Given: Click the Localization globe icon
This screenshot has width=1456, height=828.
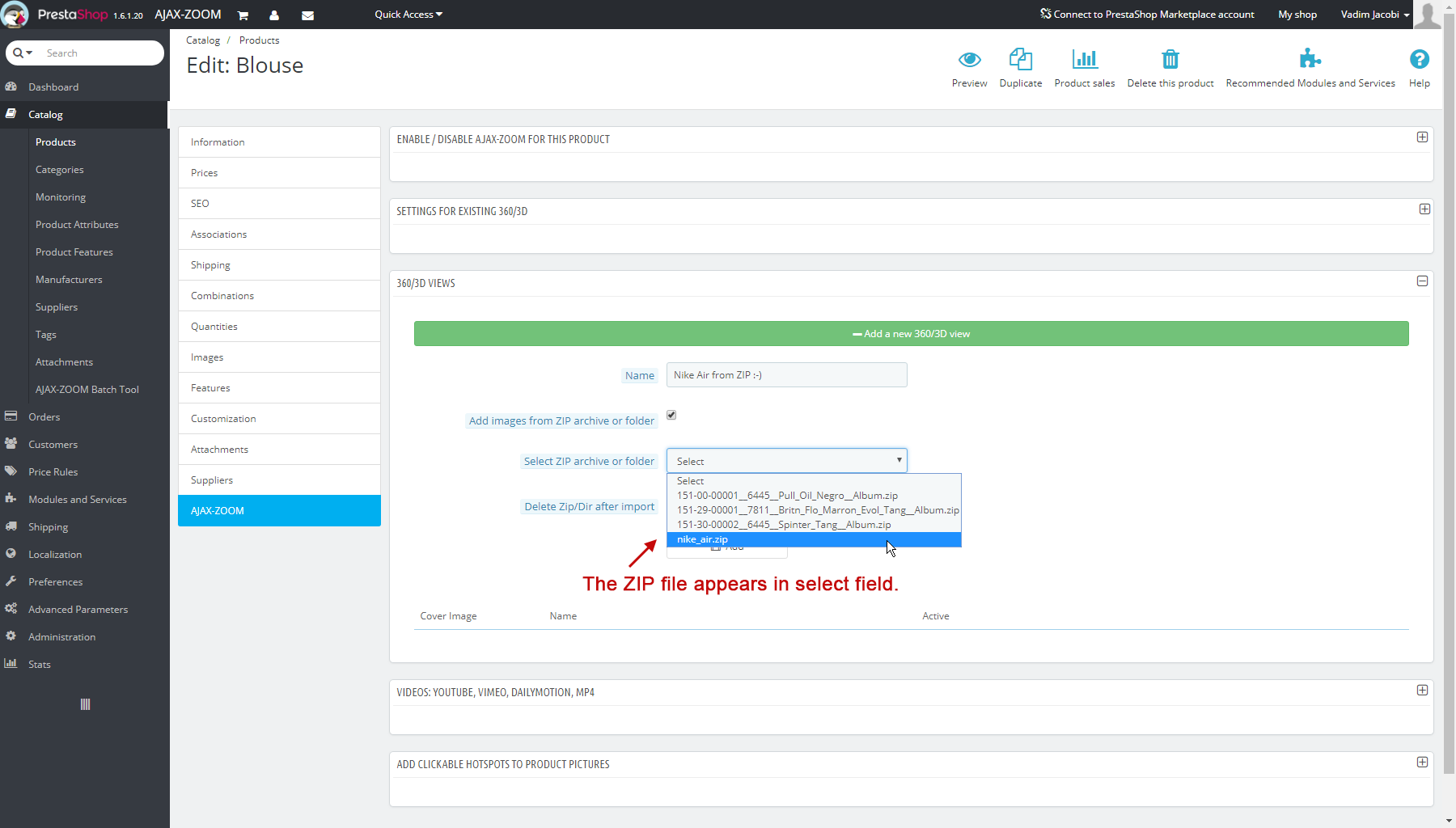Looking at the screenshot, I should (x=11, y=554).
